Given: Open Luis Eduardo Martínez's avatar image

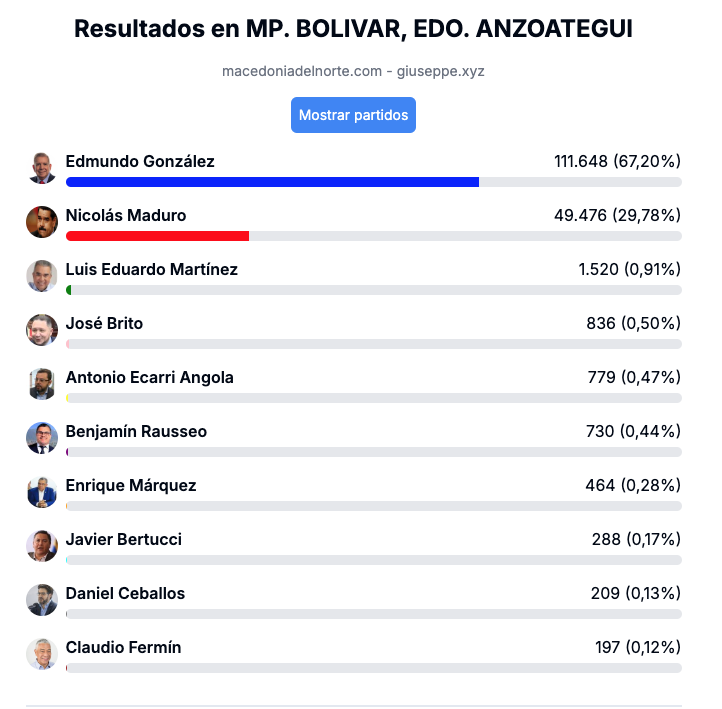Looking at the screenshot, I should point(42,276).
